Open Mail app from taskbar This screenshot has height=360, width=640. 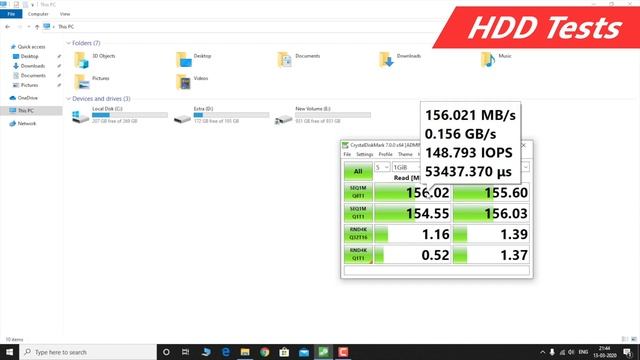pos(304,352)
